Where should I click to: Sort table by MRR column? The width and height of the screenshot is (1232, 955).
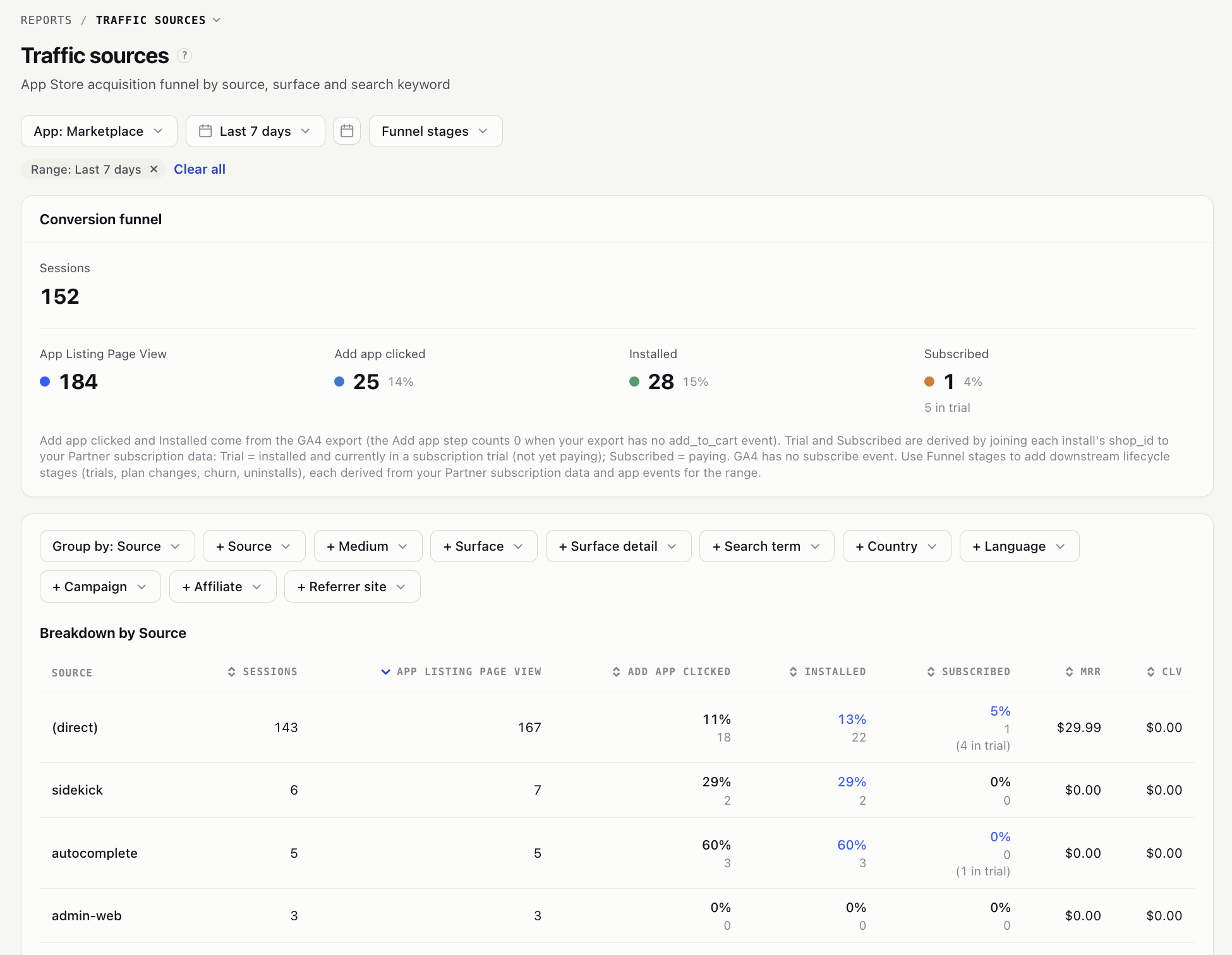(1083, 671)
